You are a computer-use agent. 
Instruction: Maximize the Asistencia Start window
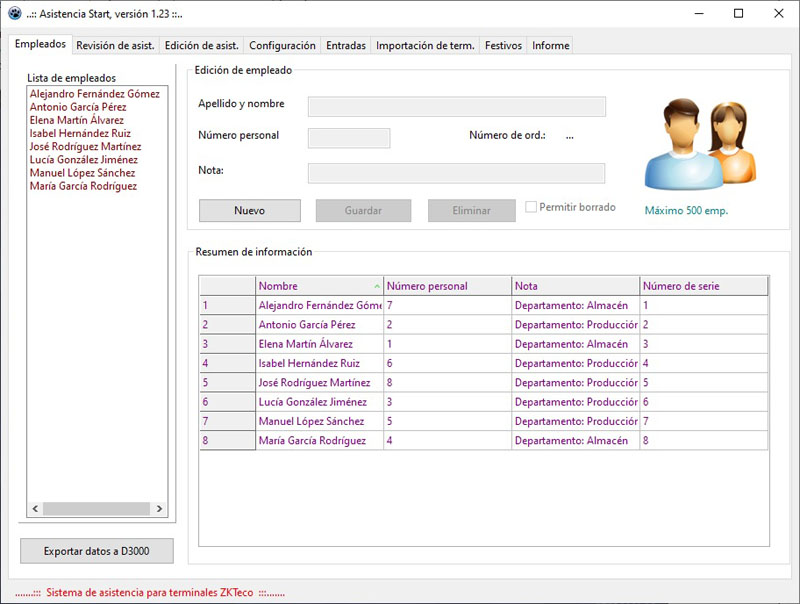coord(738,14)
